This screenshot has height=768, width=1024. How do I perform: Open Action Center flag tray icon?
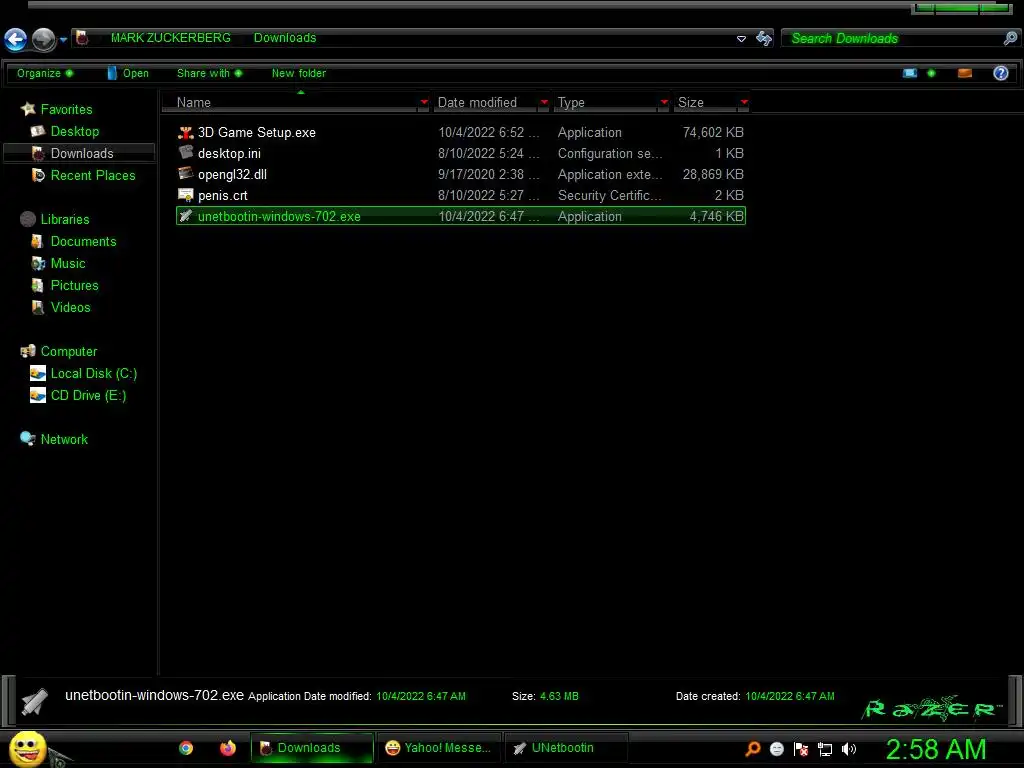tap(801, 749)
